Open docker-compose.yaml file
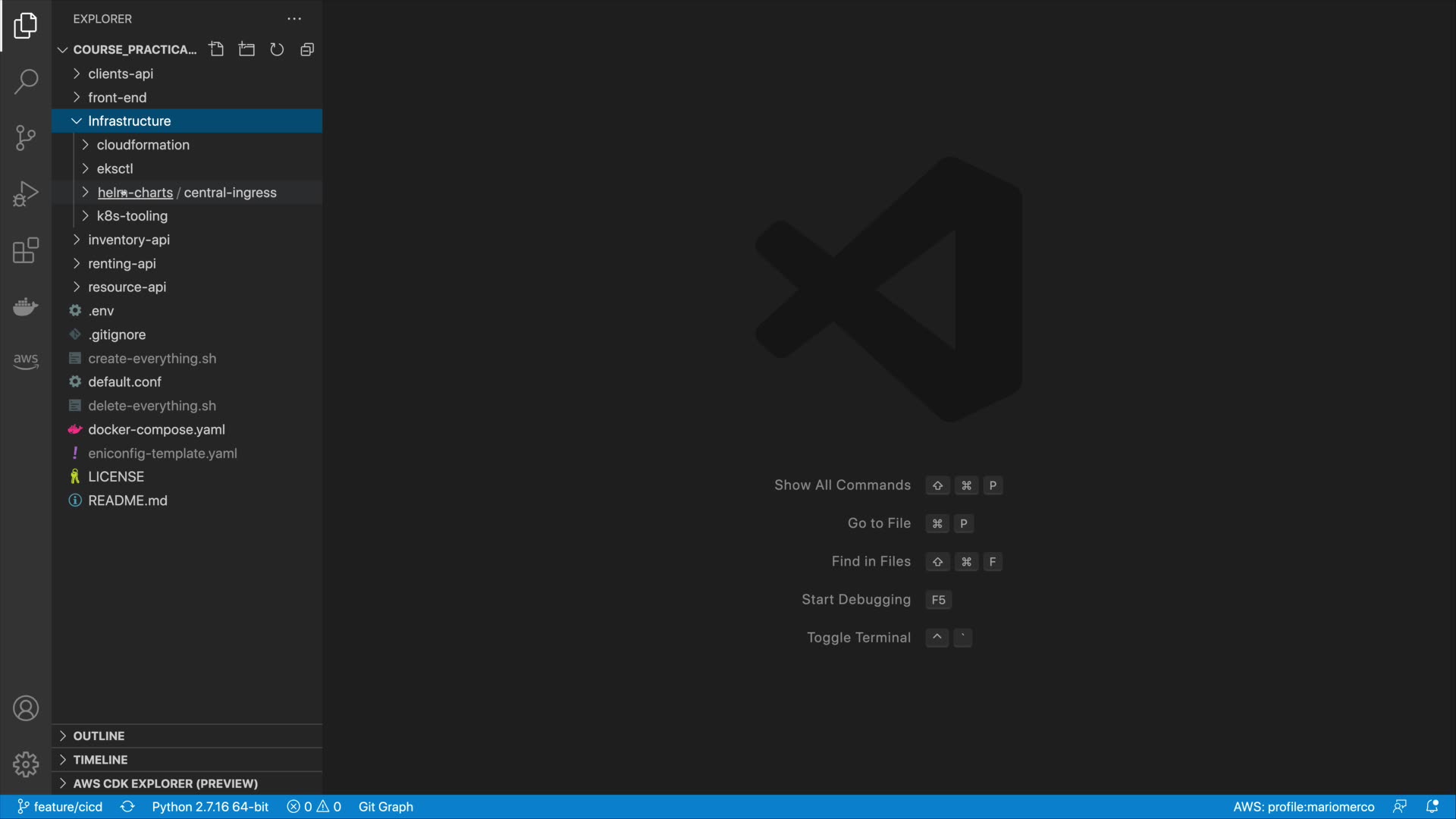This screenshot has height=819, width=1456. coord(156,429)
